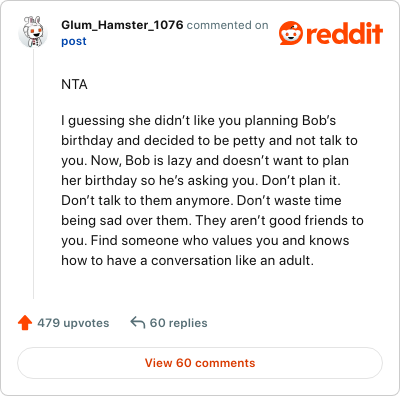This screenshot has width=400, height=396.
Task: Click the final line "how to have a conversation"
Action: click(187, 261)
